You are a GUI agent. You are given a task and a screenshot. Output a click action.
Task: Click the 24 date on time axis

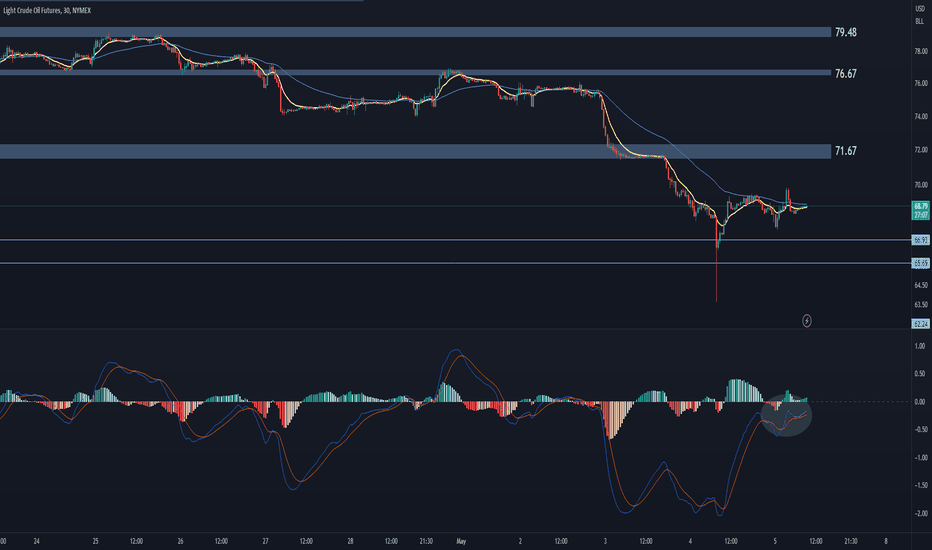pyautogui.click(x=36, y=542)
